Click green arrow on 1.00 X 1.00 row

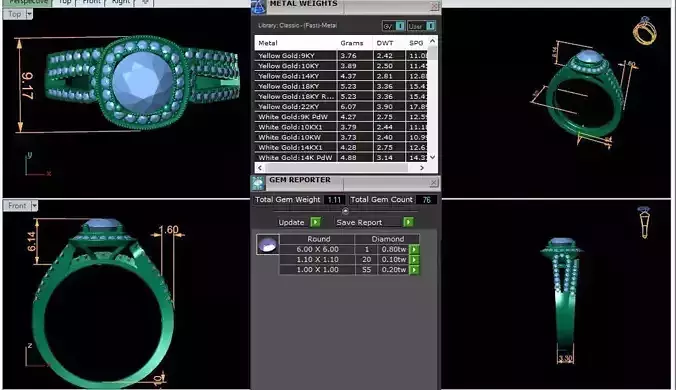pyautogui.click(x=414, y=270)
